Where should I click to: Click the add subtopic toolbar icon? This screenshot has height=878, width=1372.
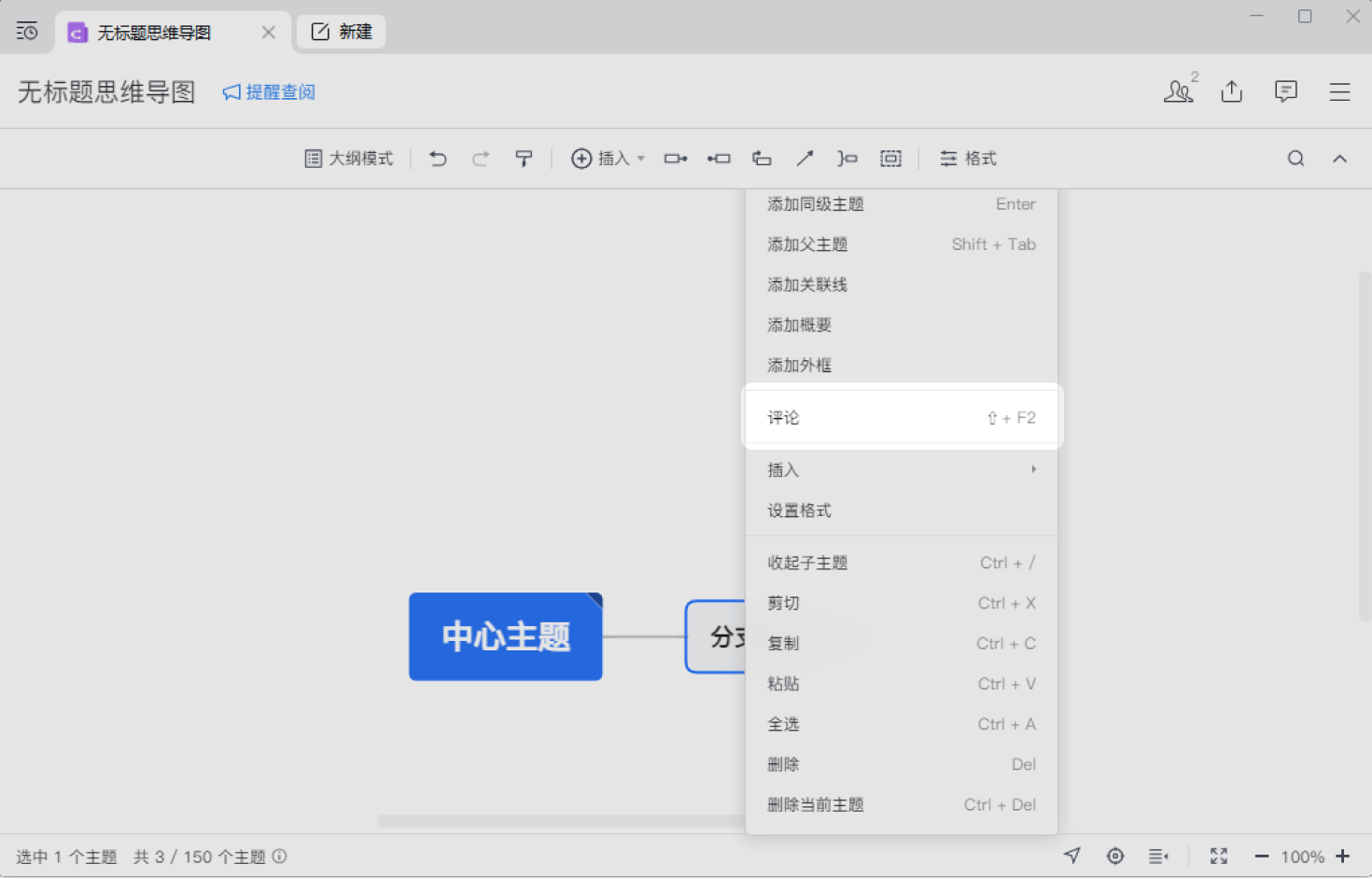676,159
